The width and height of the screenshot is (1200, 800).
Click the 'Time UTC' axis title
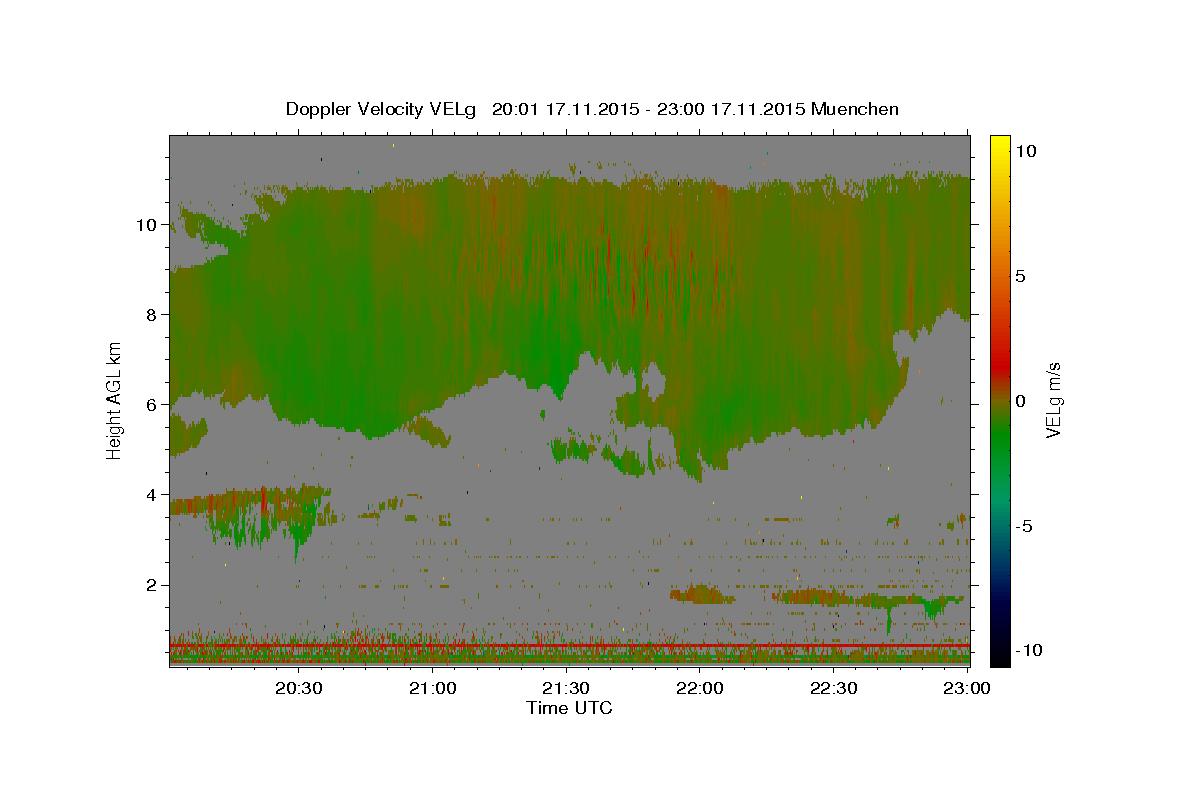569,708
